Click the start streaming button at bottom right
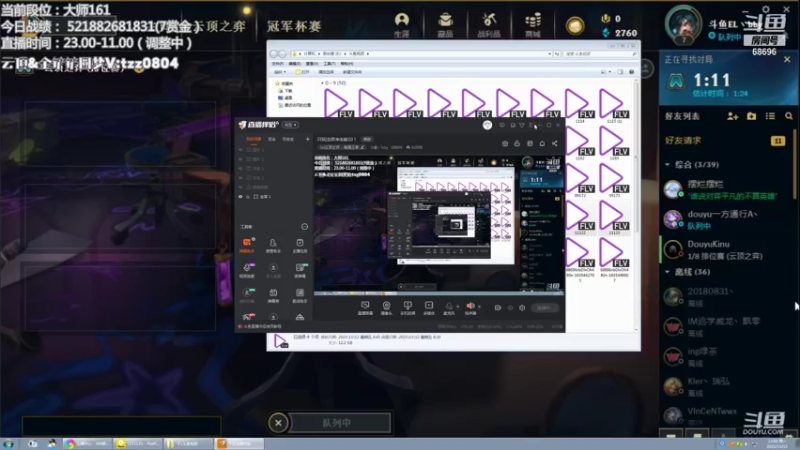 (545, 308)
